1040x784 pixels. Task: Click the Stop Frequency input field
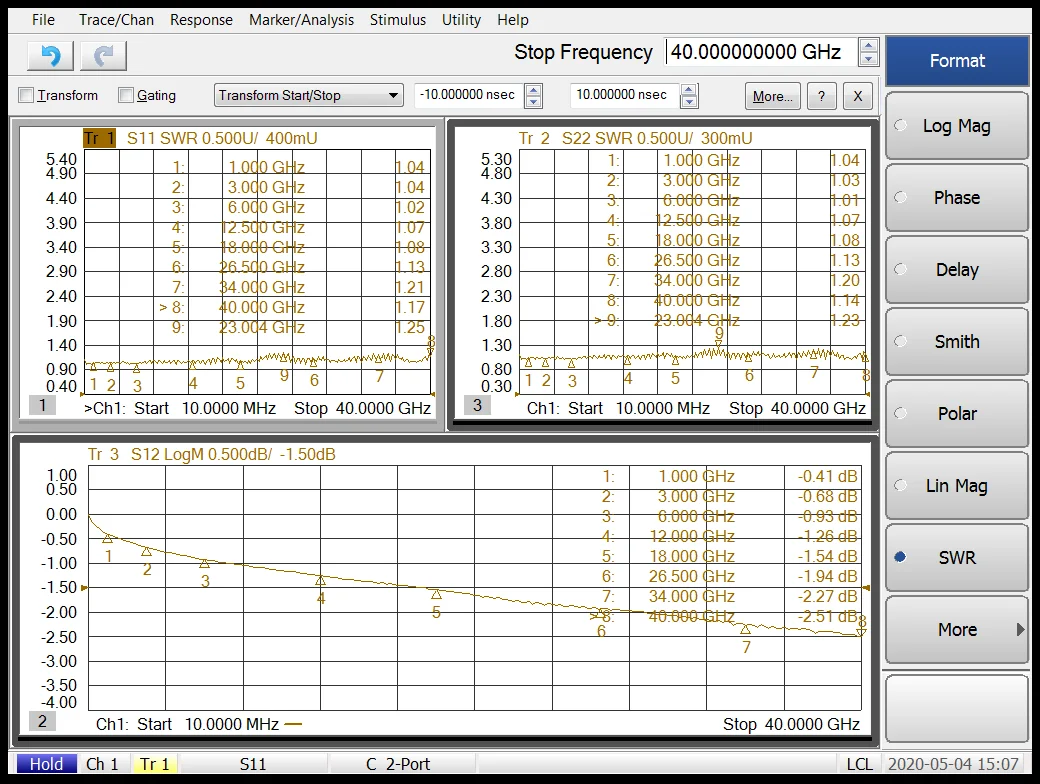point(760,52)
